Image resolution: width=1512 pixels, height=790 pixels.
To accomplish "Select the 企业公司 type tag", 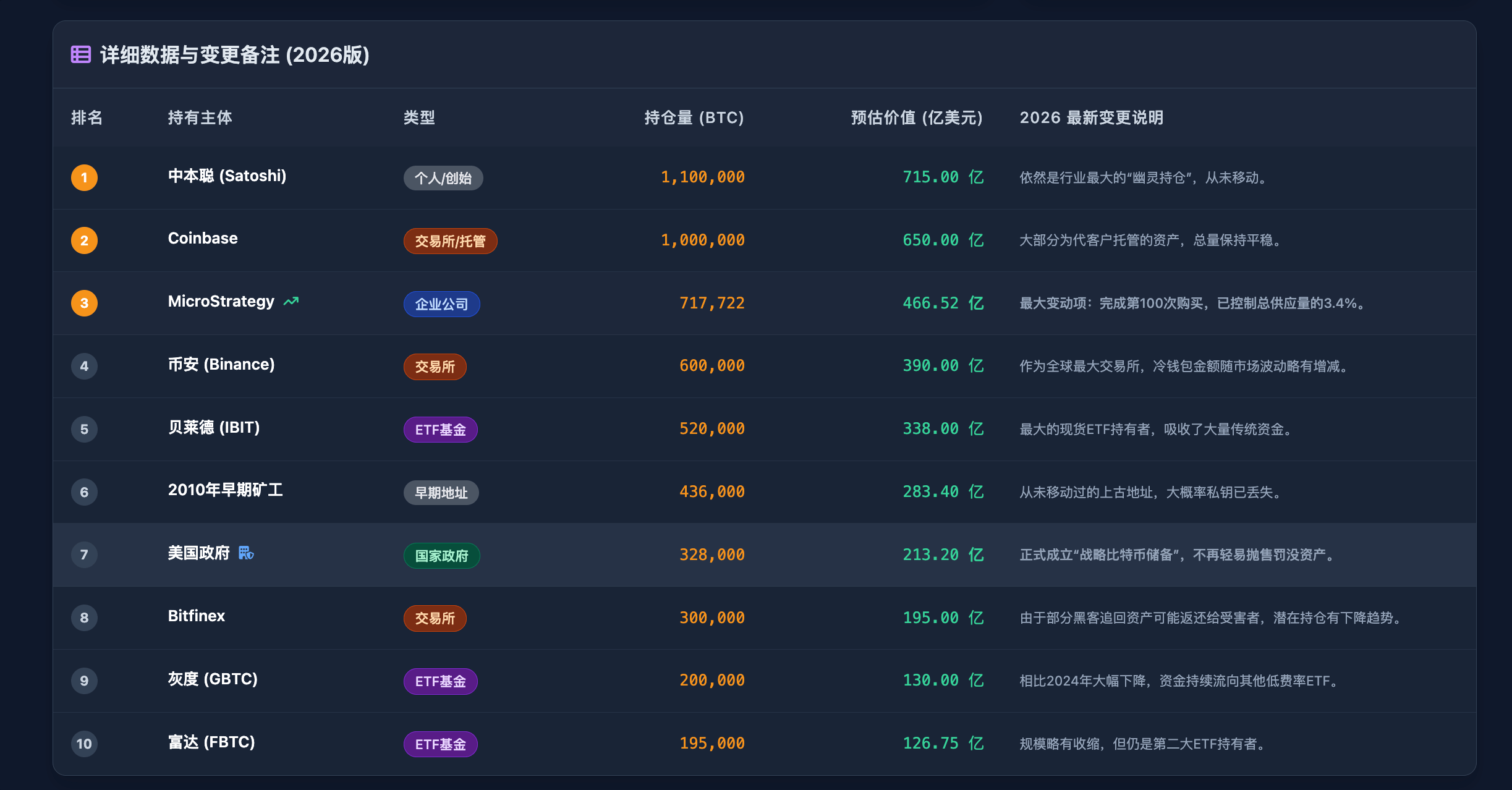I will pyautogui.click(x=441, y=304).
